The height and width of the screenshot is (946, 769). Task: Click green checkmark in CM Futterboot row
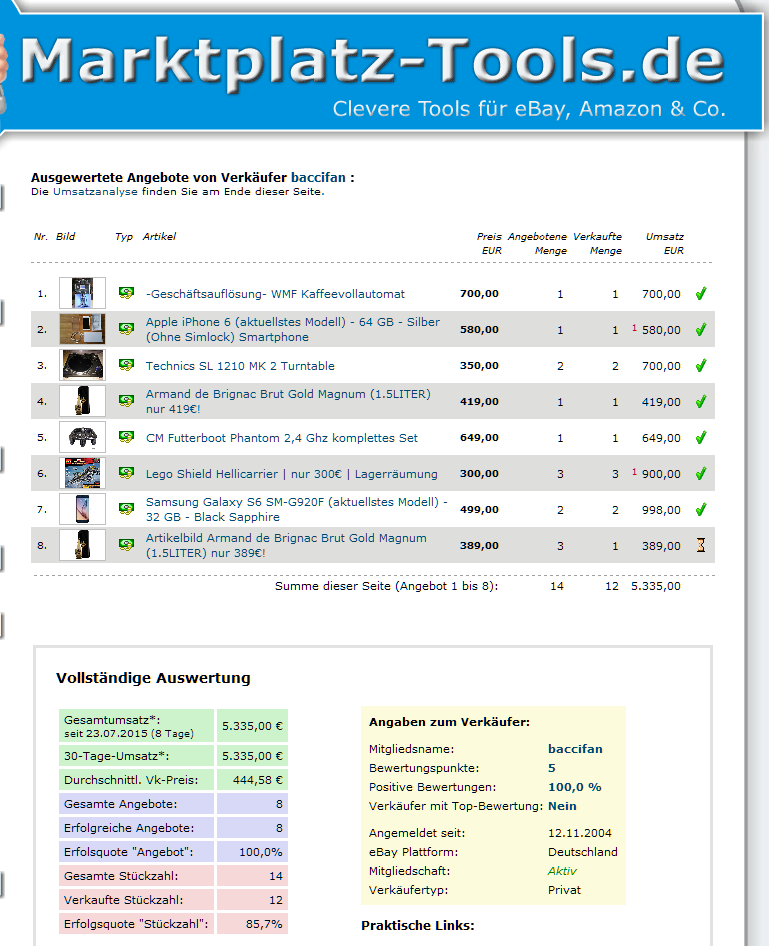point(701,437)
